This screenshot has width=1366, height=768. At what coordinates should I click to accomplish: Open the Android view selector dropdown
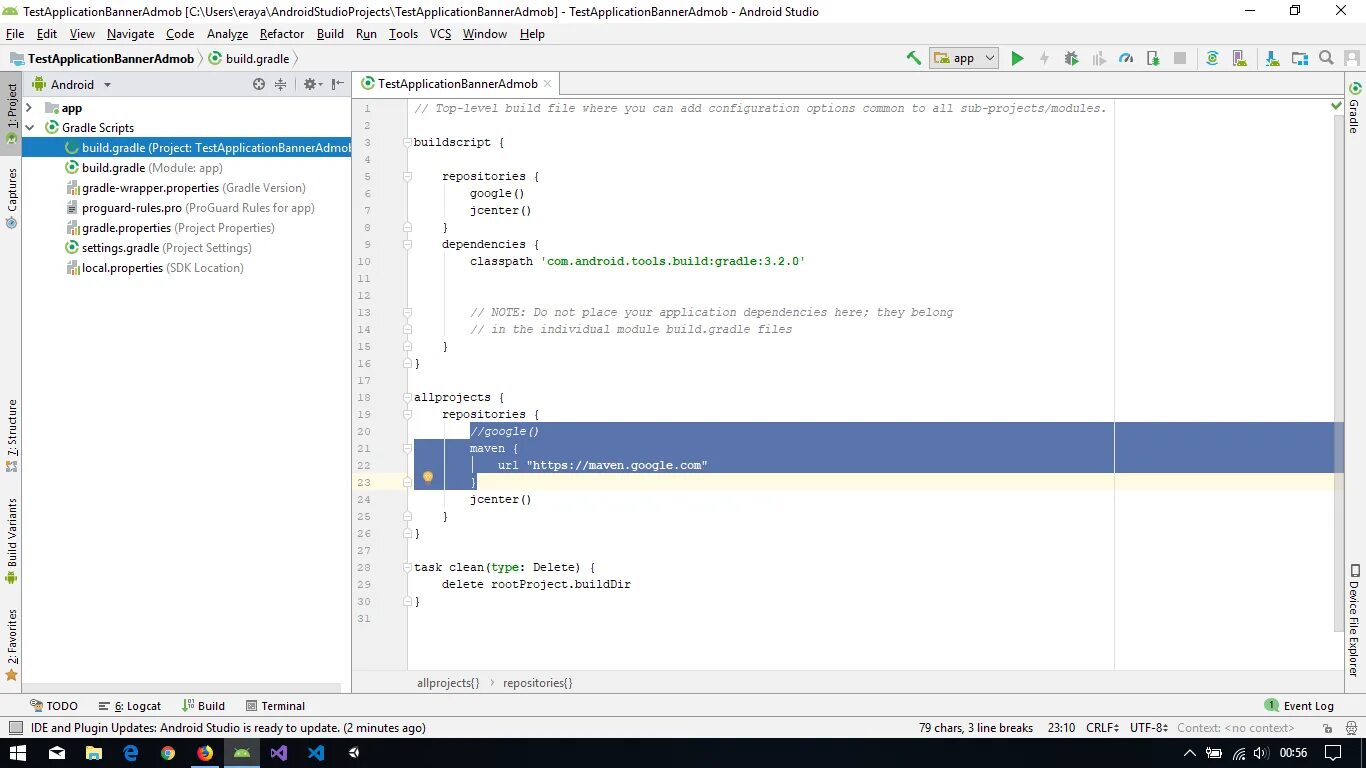(72, 85)
